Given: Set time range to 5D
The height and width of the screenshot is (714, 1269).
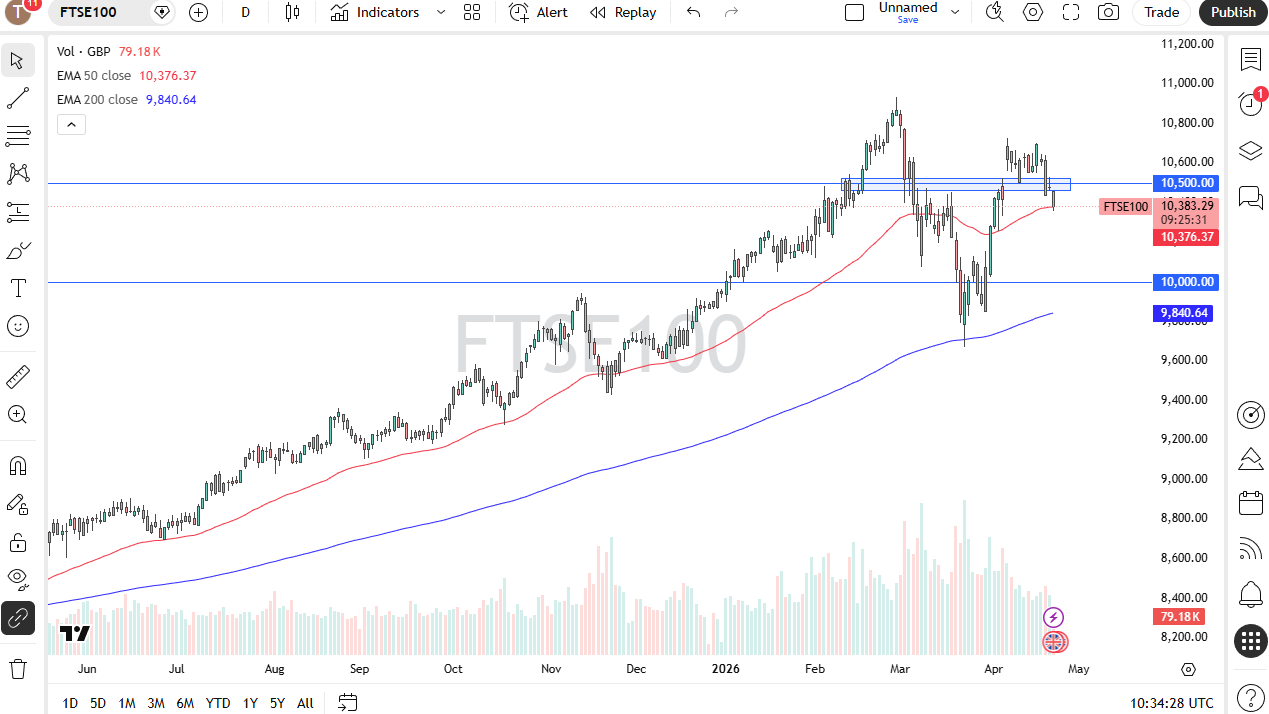Looking at the screenshot, I should tap(98, 703).
